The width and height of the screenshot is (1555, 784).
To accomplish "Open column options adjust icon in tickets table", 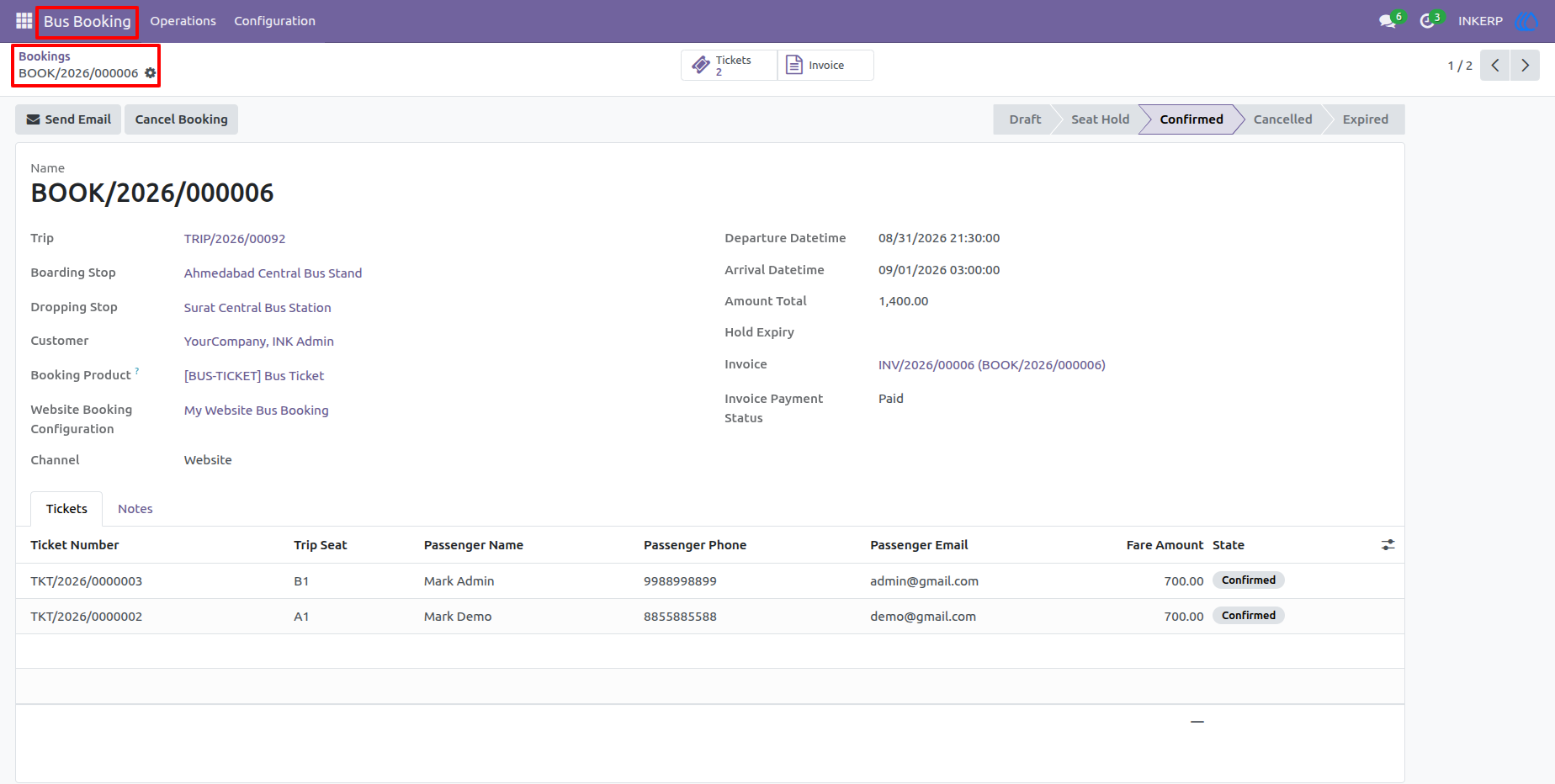I will click(1388, 545).
